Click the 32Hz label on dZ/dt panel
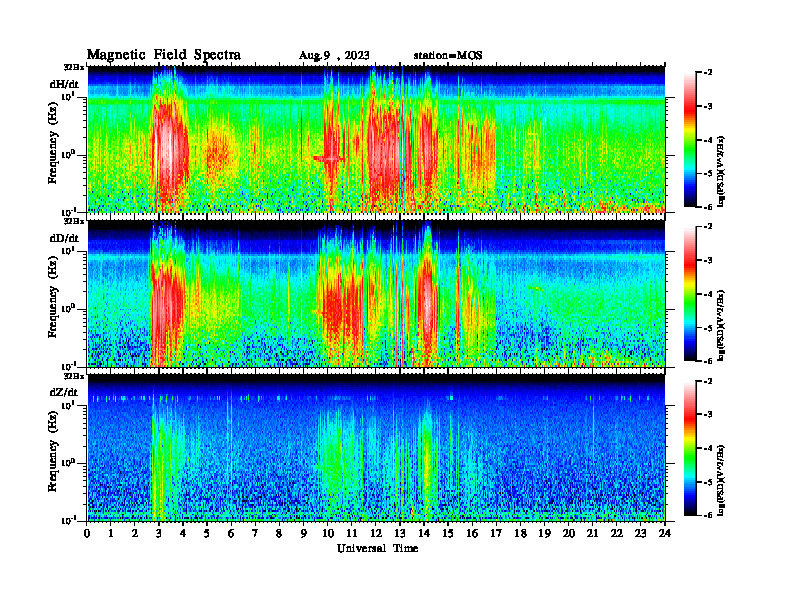 pos(74,376)
